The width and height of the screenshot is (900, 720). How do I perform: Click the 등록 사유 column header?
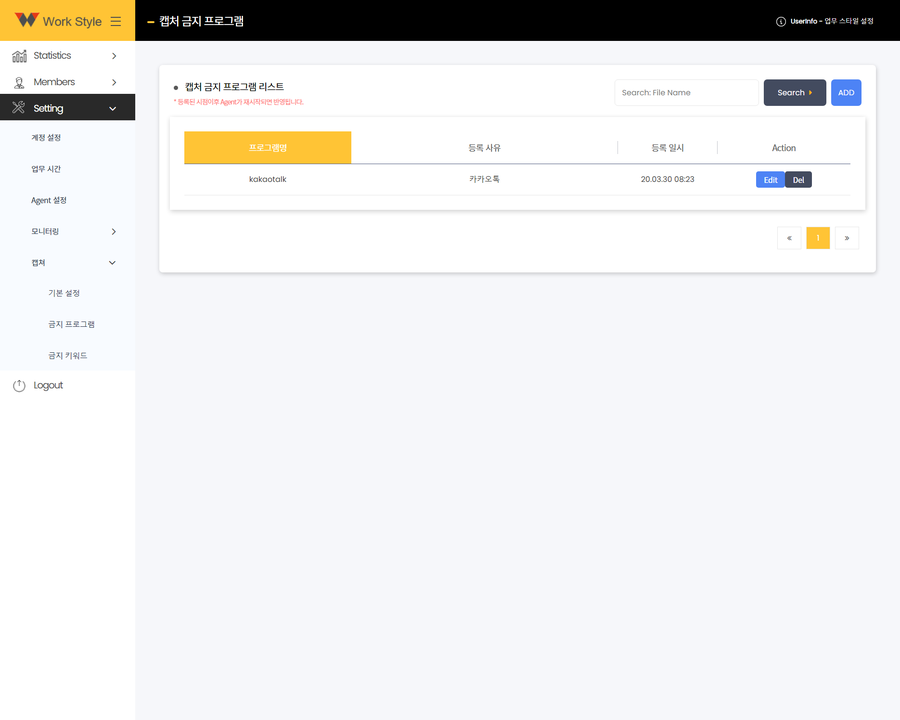pos(484,148)
